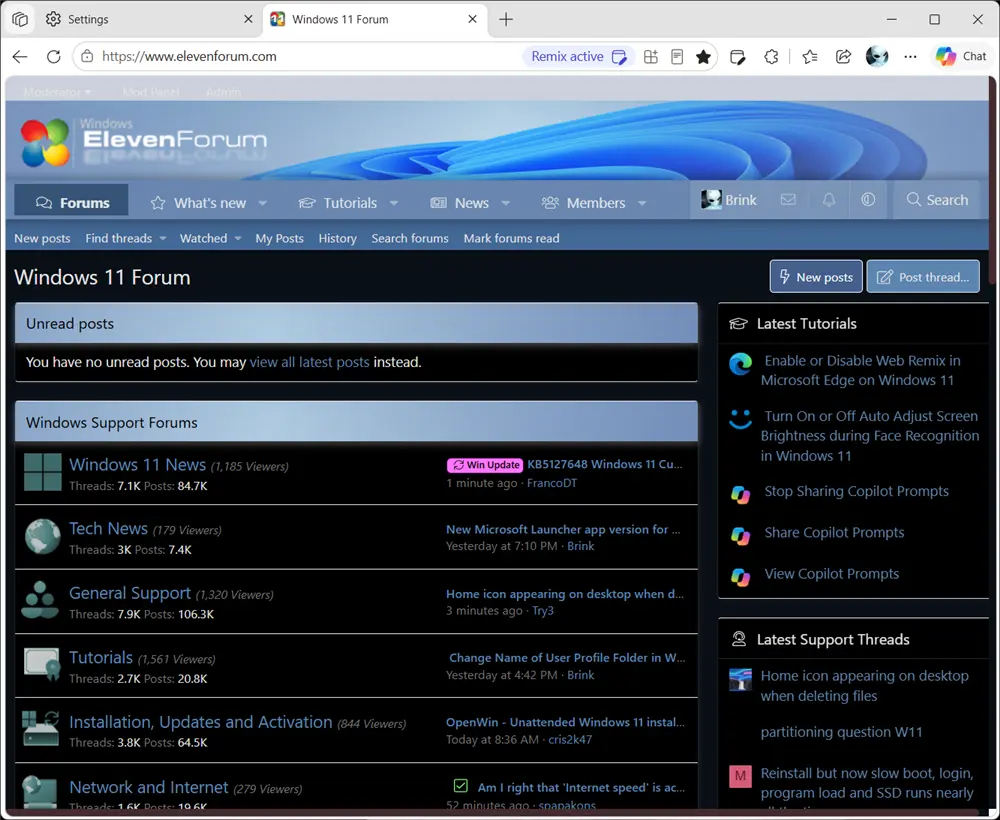Click the Share icon in toolbar

tap(843, 57)
